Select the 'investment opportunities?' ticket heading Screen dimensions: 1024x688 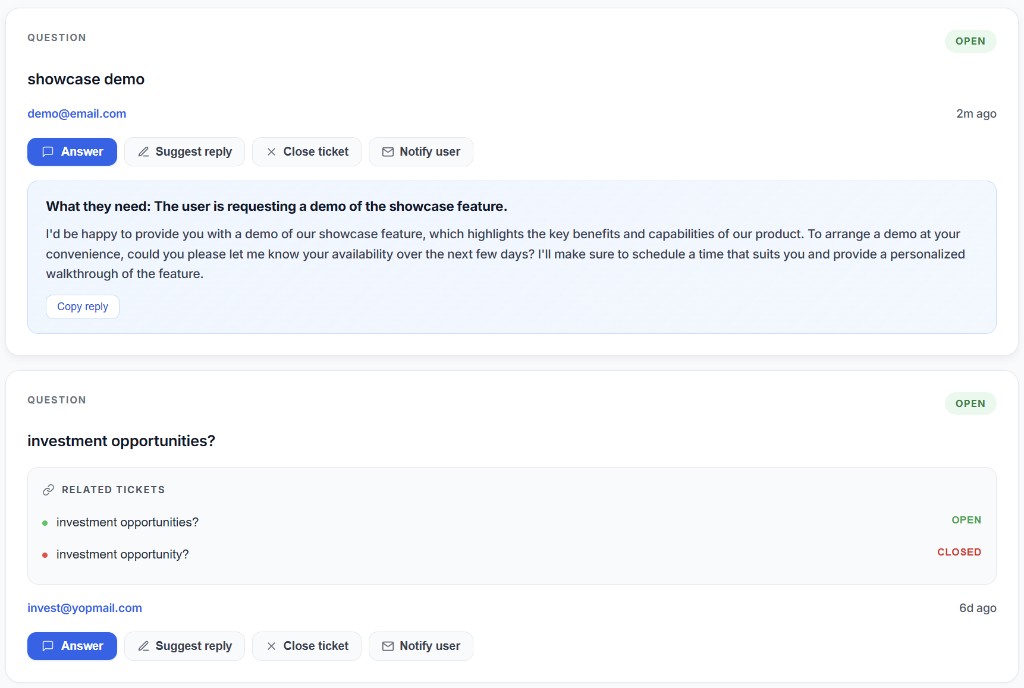point(121,441)
